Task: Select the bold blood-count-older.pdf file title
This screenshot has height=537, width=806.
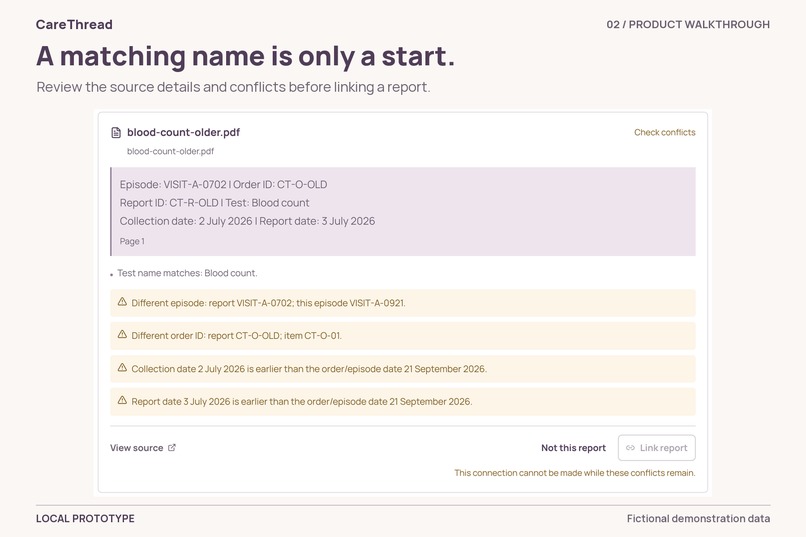Action: pos(184,132)
